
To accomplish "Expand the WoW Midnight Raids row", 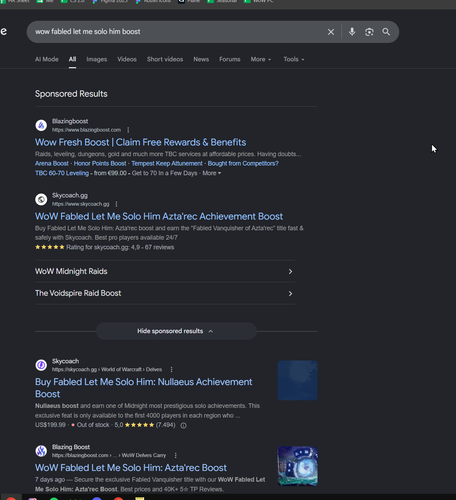I will click(165, 271).
